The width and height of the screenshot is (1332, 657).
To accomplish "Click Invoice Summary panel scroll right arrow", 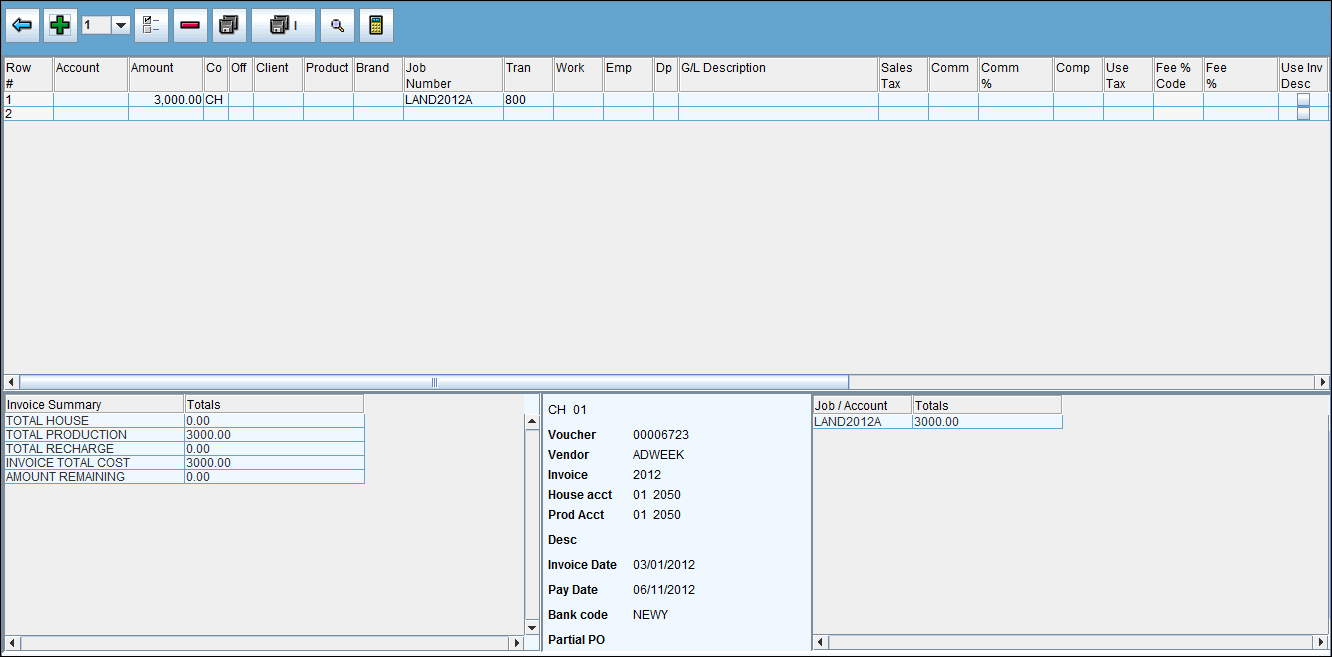I will point(516,642).
